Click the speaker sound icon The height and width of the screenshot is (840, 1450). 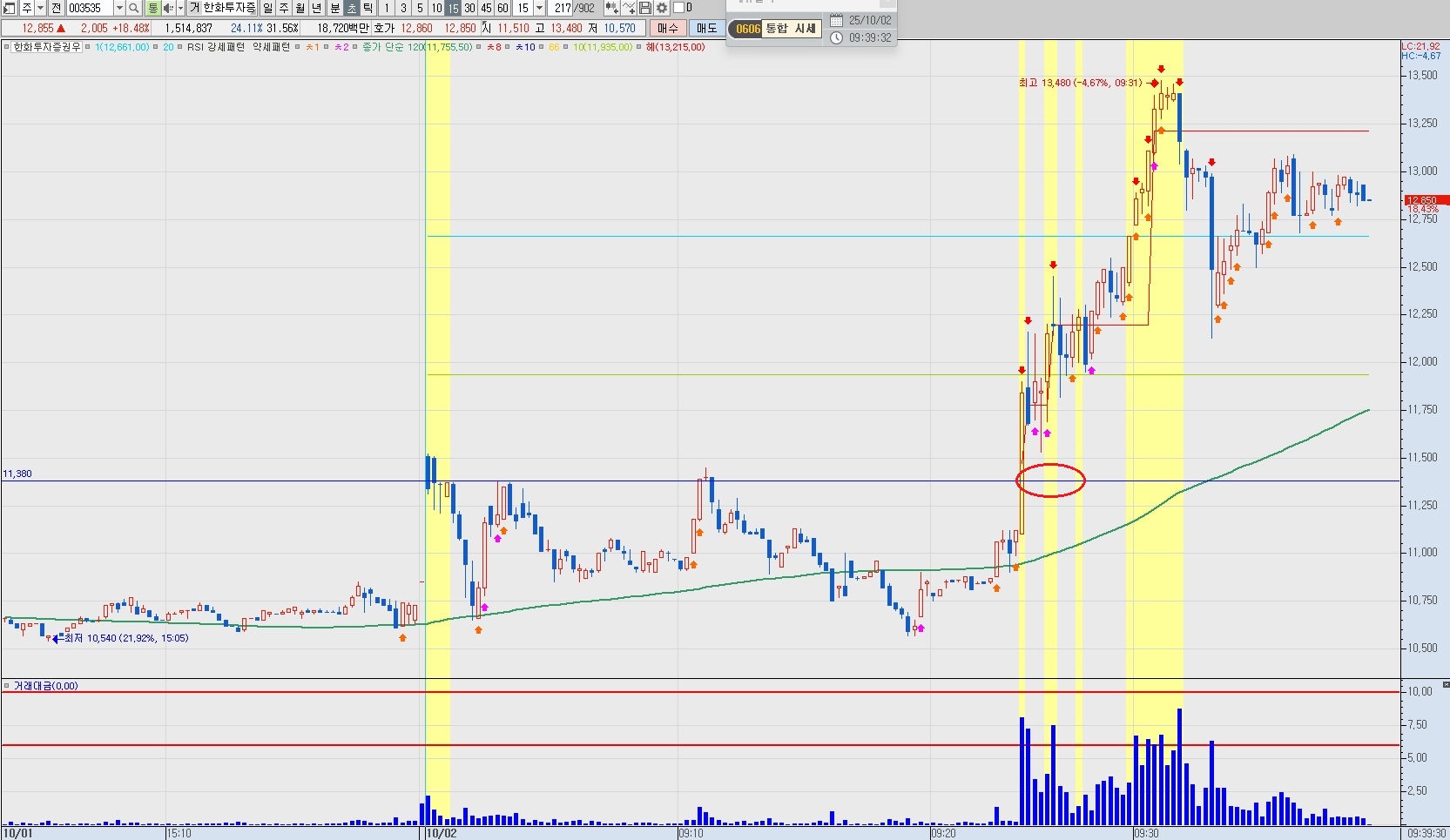coord(168,8)
